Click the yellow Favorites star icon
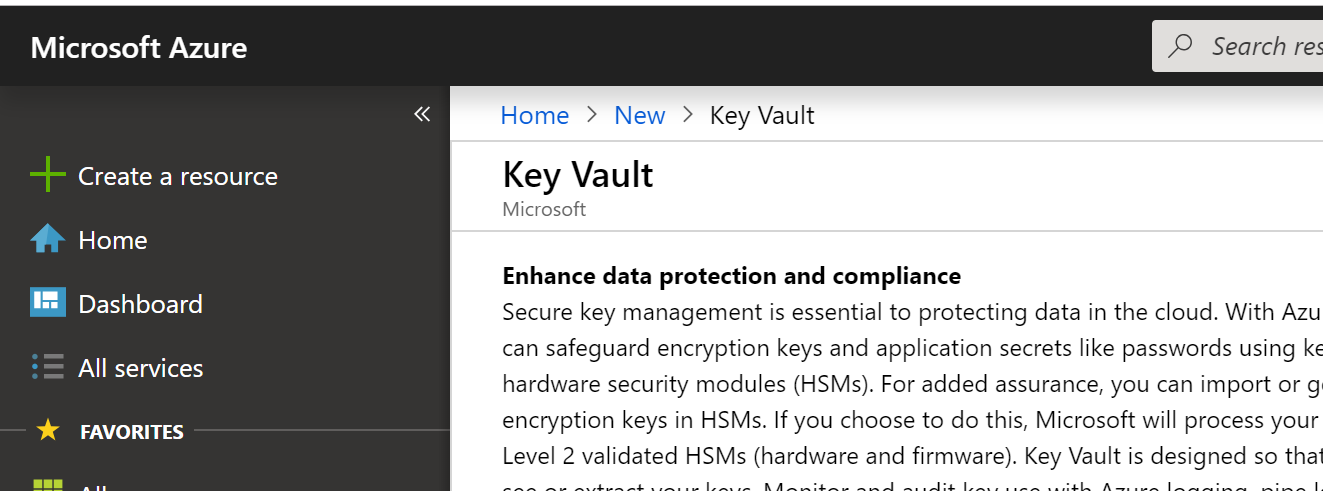 click(47, 431)
